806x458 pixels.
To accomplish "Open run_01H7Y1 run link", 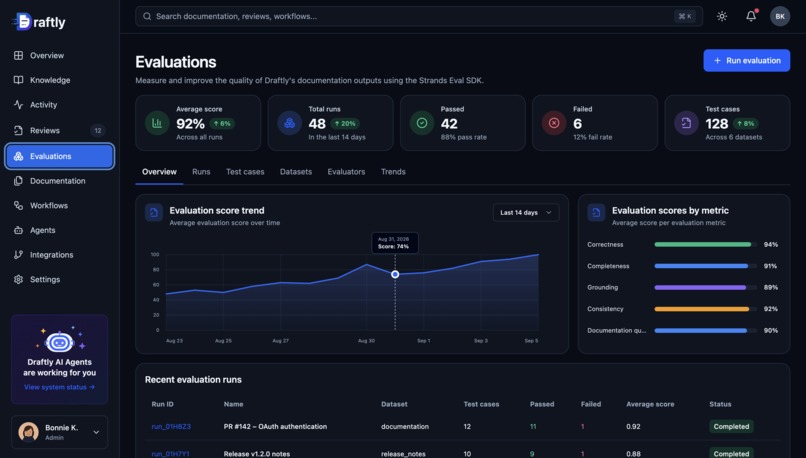I will pos(171,454).
